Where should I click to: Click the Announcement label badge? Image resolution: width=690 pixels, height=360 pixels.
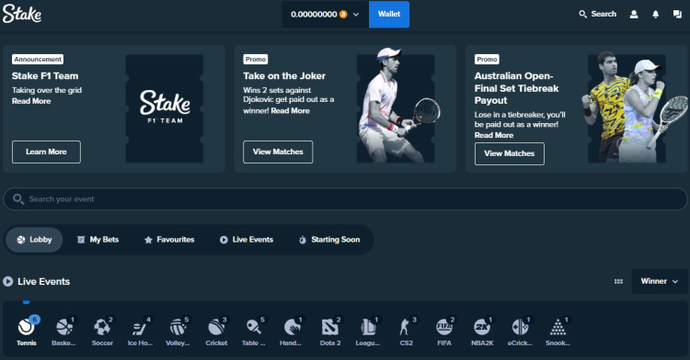[38, 59]
